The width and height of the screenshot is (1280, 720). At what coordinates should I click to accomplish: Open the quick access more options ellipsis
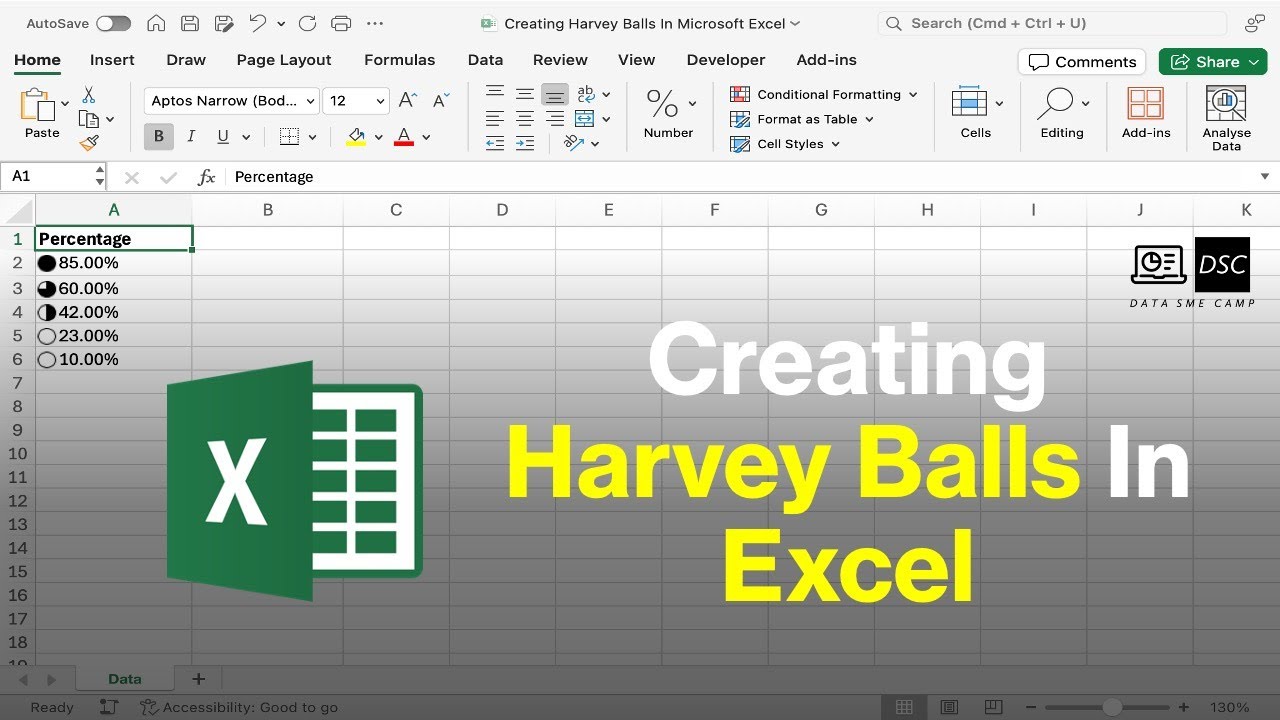click(375, 23)
